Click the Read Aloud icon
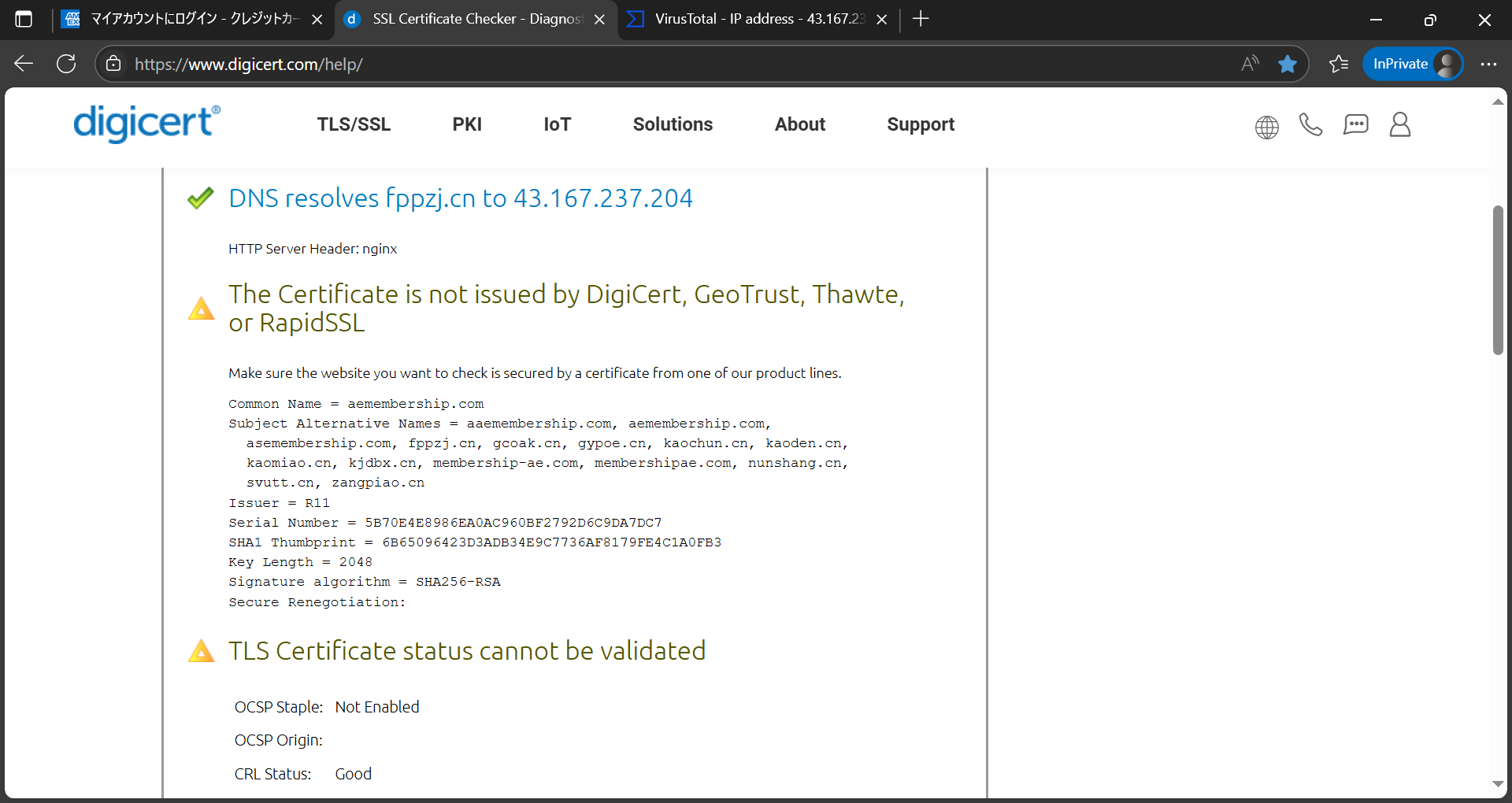Image resolution: width=1512 pixels, height=803 pixels. coord(1250,64)
